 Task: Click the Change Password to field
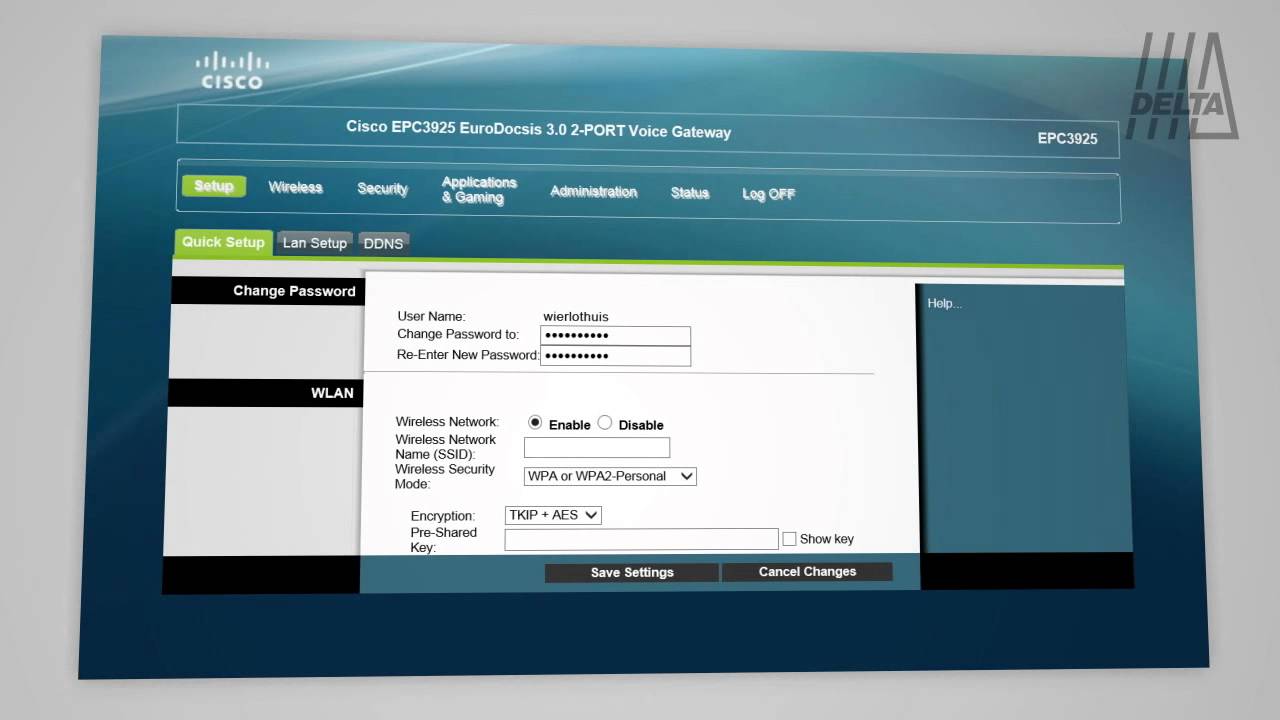pos(615,336)
